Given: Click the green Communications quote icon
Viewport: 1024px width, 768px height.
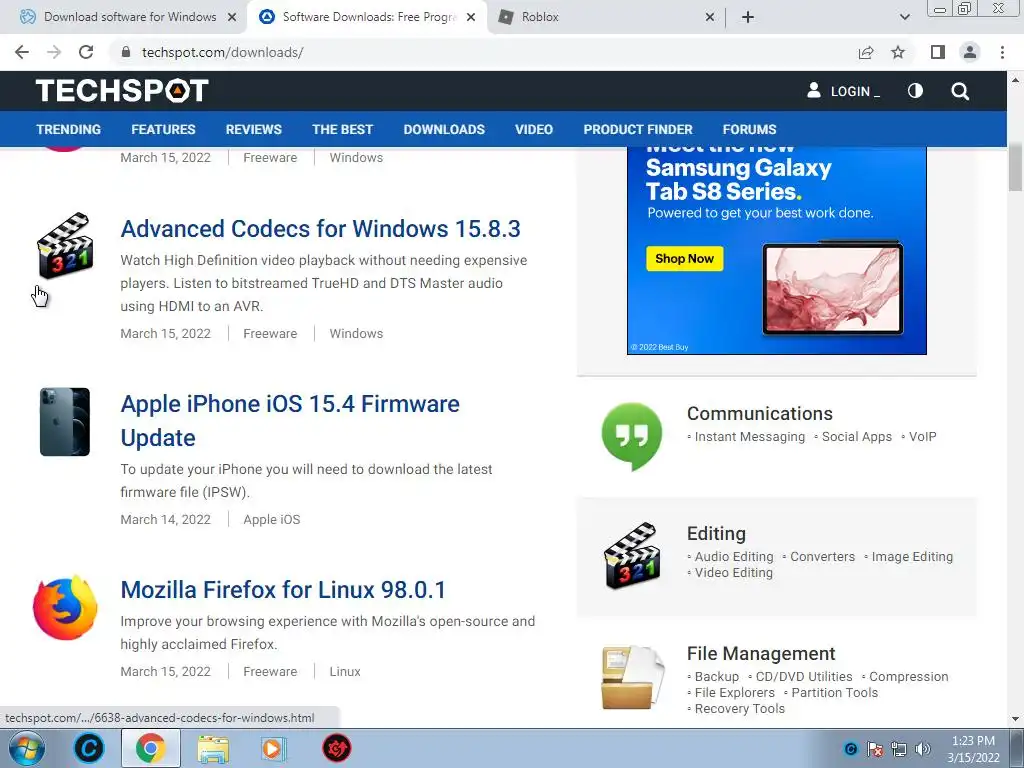Looking at the screenshot, I should coord(632,436).
